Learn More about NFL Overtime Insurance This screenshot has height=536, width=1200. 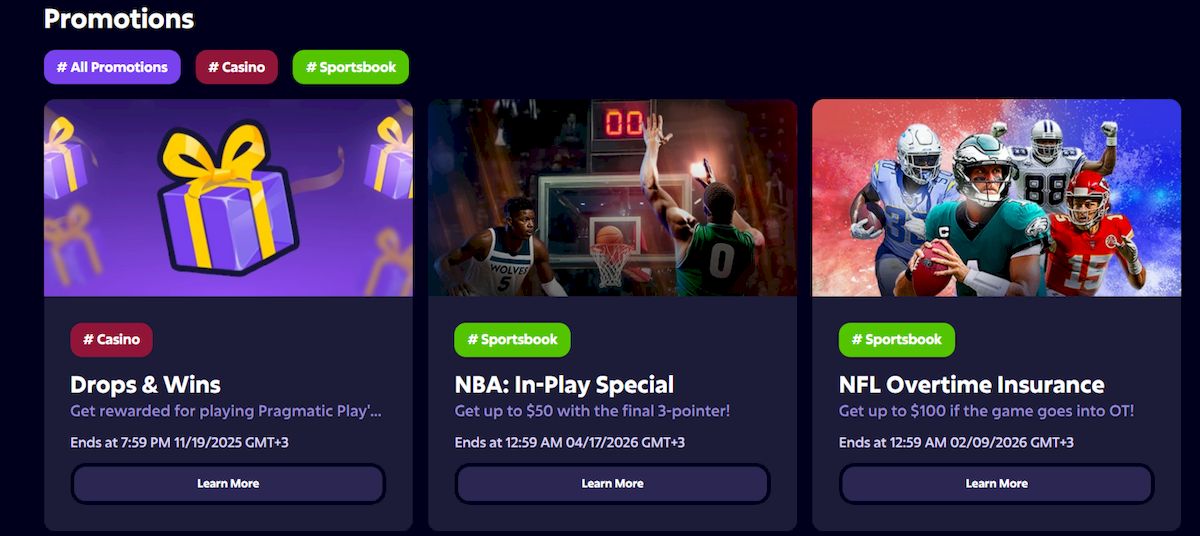(996, 483)
